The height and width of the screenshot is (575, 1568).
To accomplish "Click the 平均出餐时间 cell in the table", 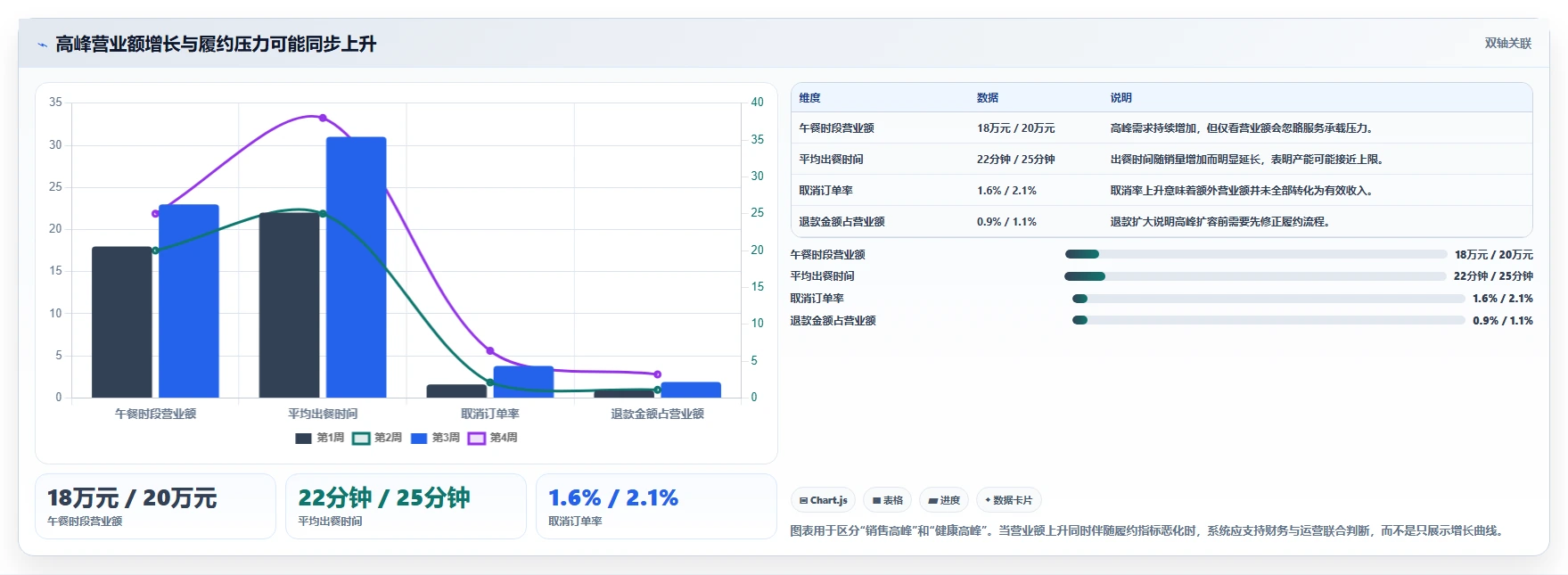I will 831,160.
